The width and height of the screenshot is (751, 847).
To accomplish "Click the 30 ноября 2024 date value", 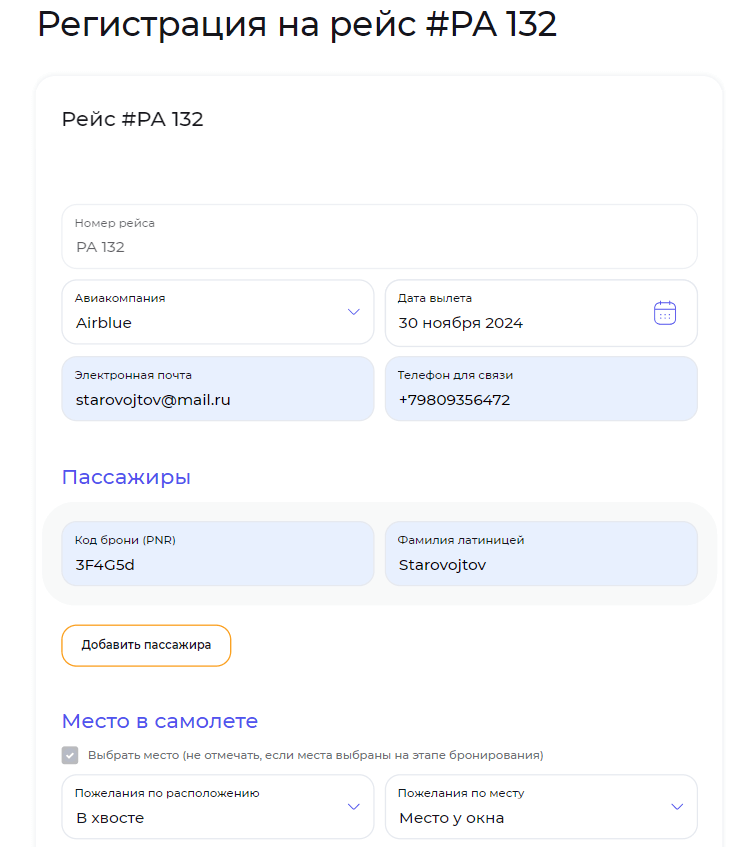I will tap(461, 323).
